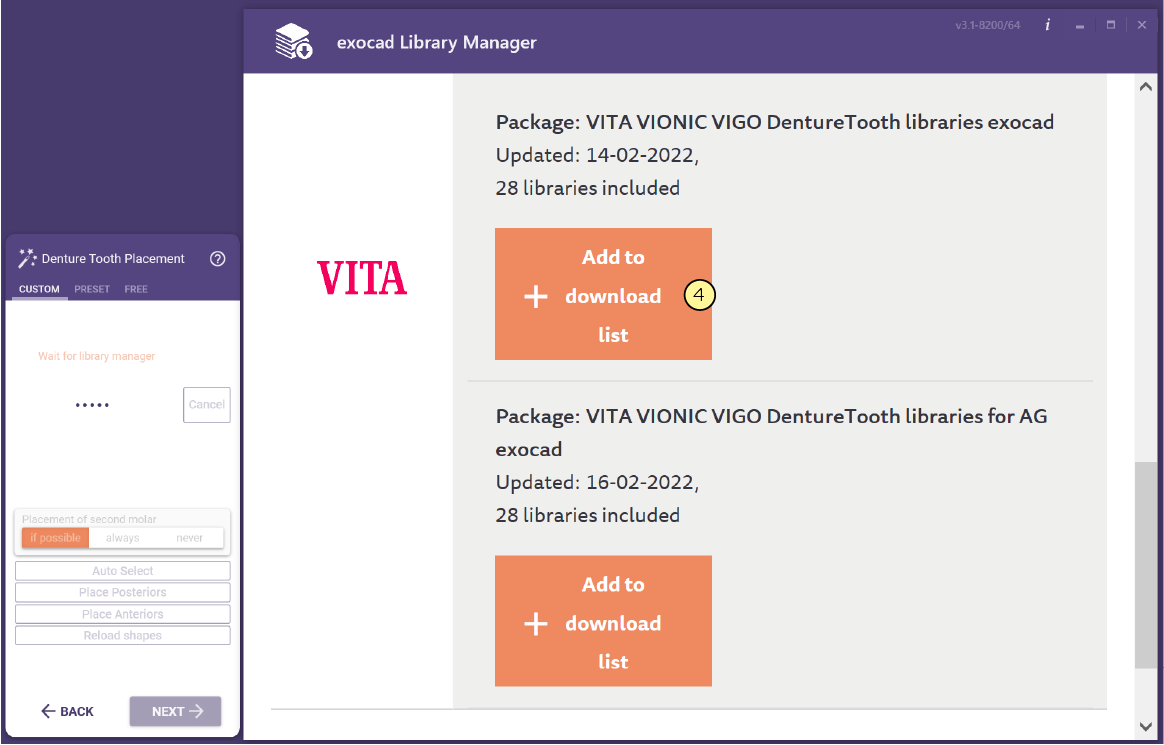
Task: Click the exocad Library Manager logo icon
Action: point(294,42)
